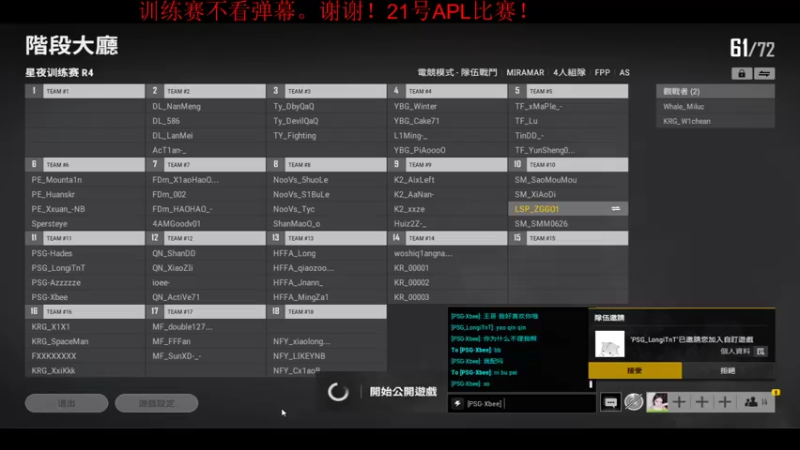Click the FPP mode label

pos(602,72)
